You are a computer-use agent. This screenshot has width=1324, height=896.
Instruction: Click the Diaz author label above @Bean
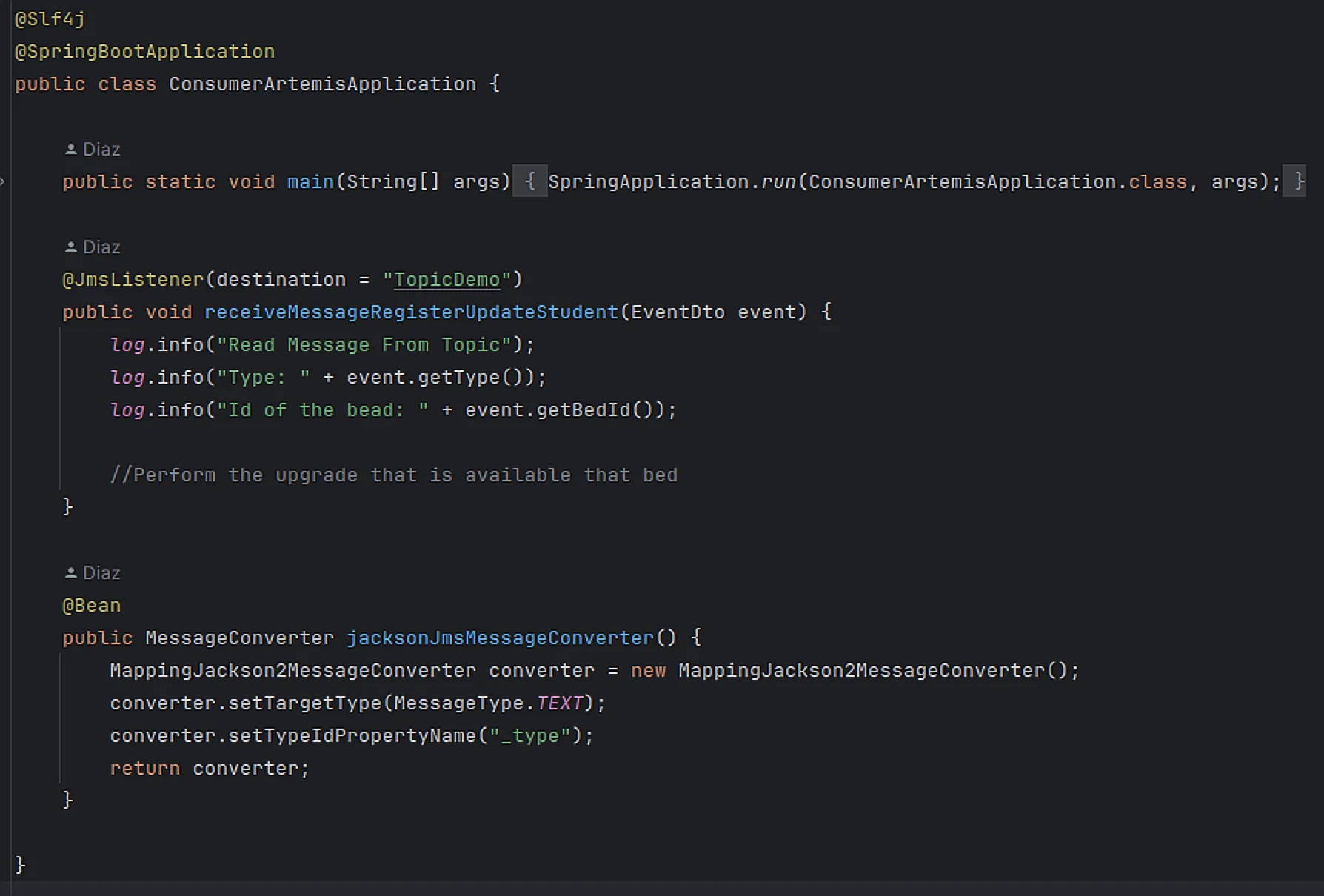(101, 573)
